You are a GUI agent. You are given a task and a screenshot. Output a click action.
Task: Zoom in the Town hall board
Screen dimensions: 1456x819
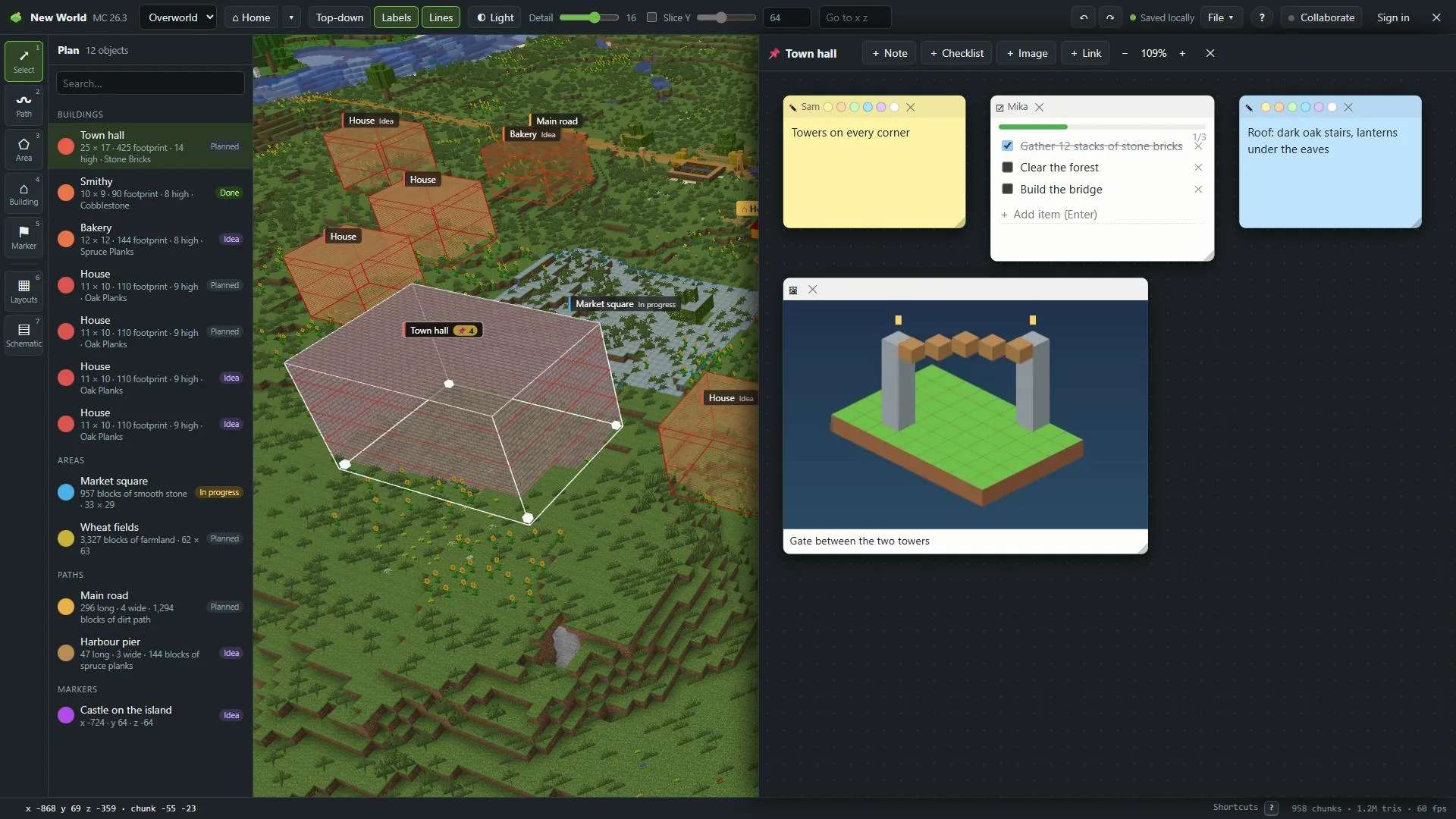(x=1182, y=53)
